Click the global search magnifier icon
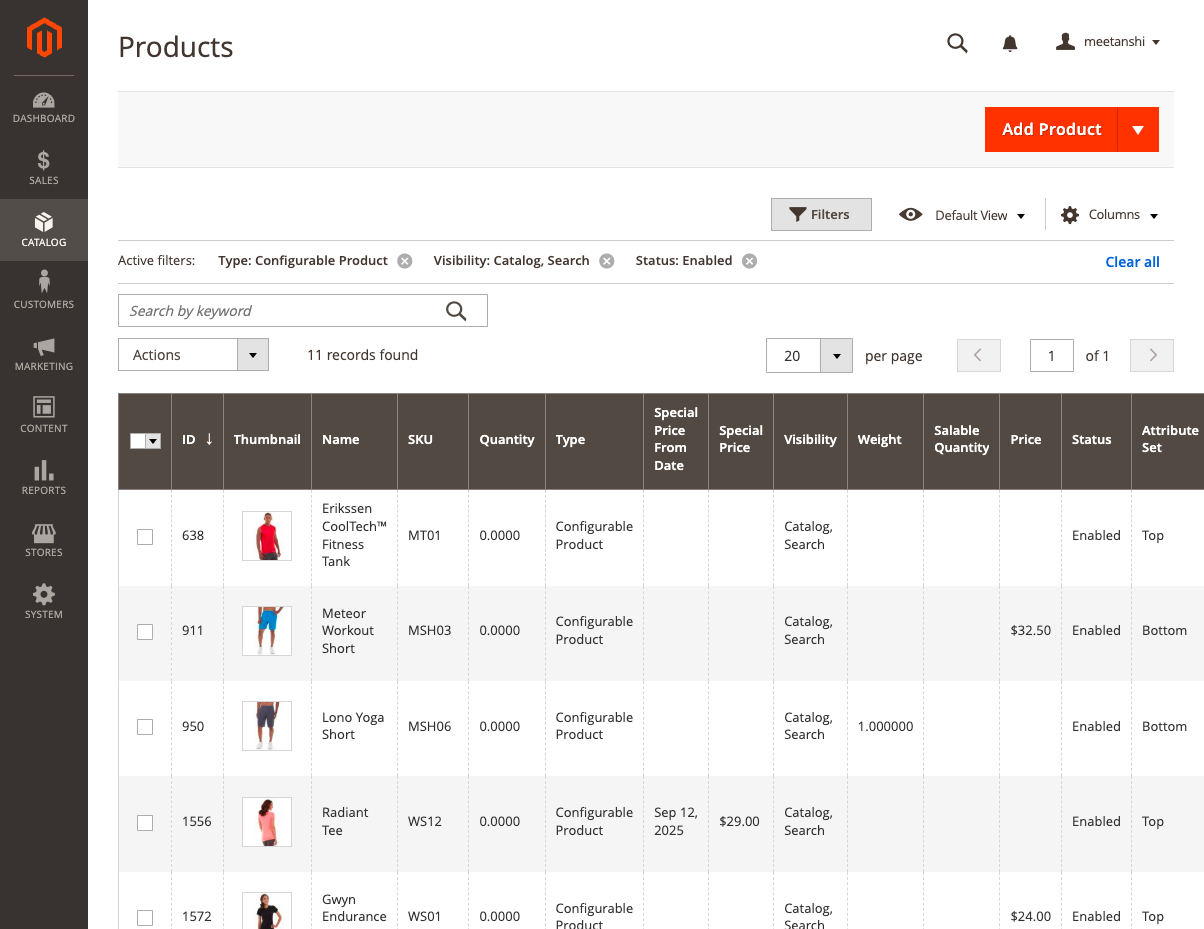1204x929 pixels. (x=957, y=43)
